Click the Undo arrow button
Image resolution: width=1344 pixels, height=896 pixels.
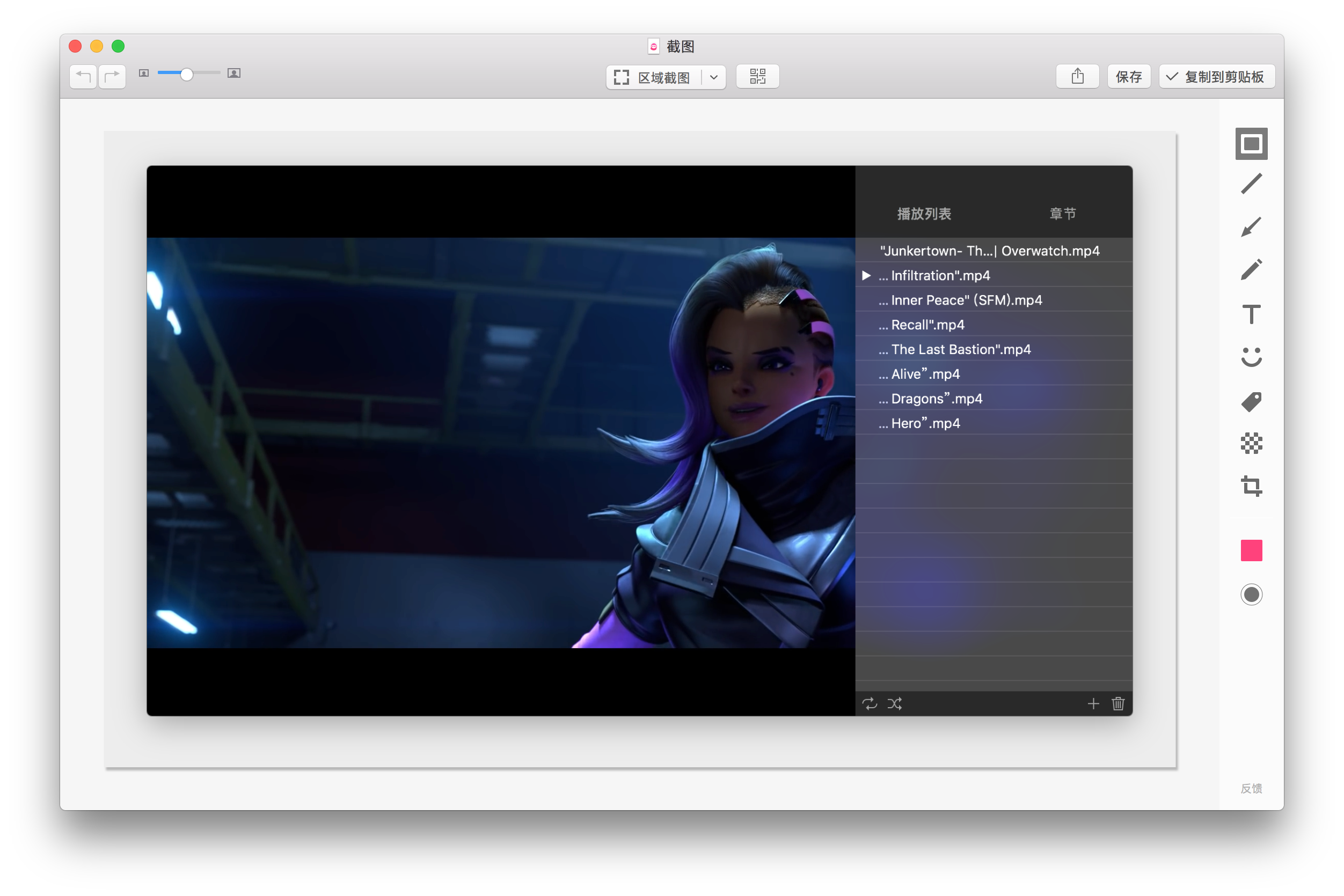84,76
